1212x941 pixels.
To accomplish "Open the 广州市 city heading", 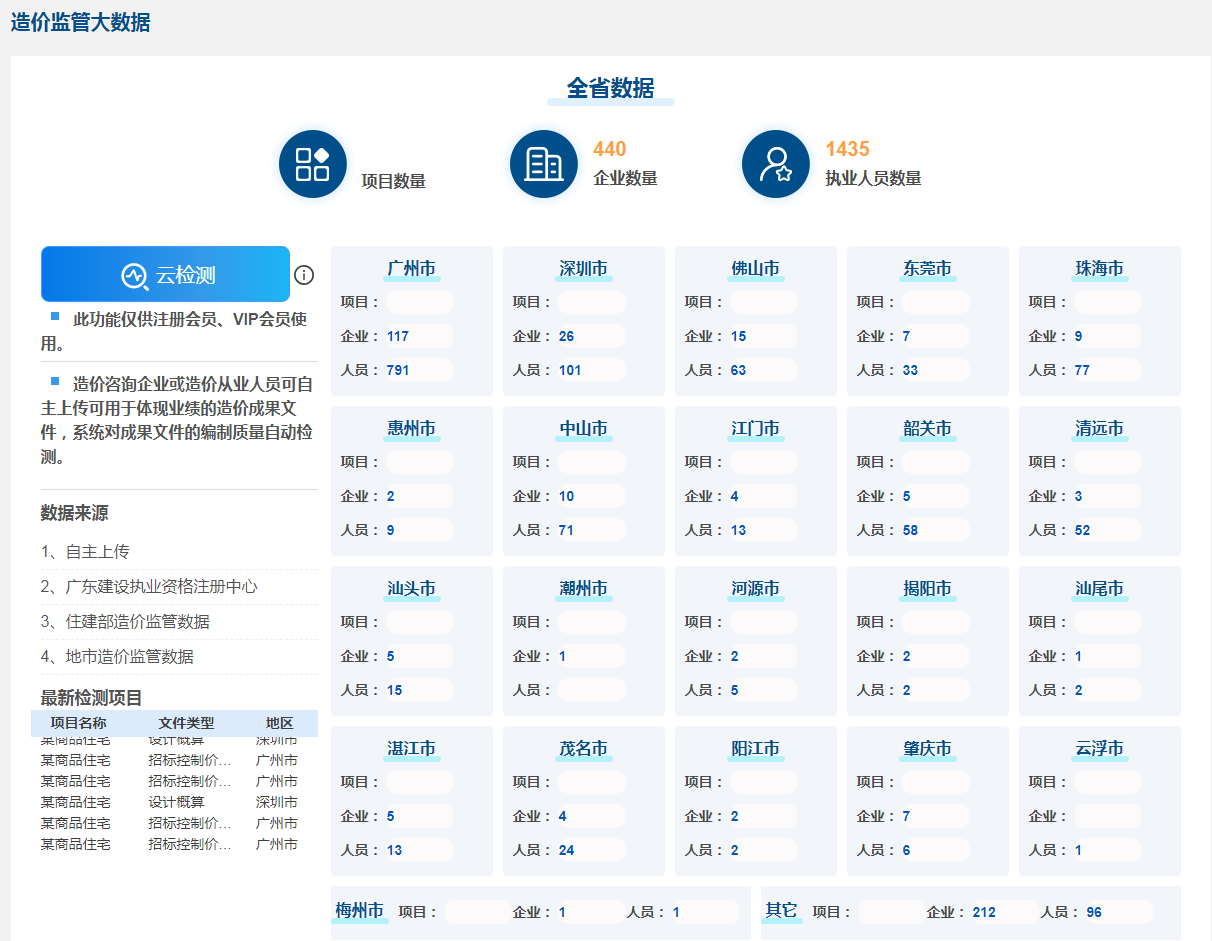I will point(411,269).
